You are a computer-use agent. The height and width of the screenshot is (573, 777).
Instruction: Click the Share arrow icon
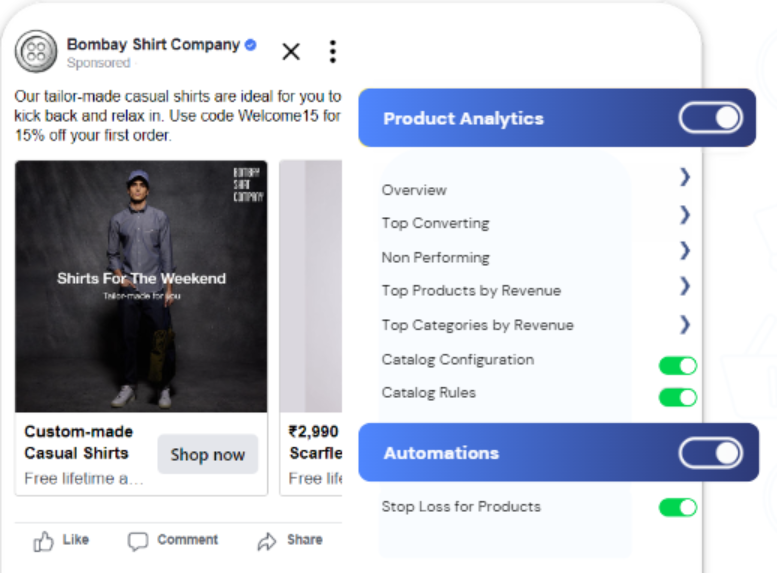pos(267,541)
